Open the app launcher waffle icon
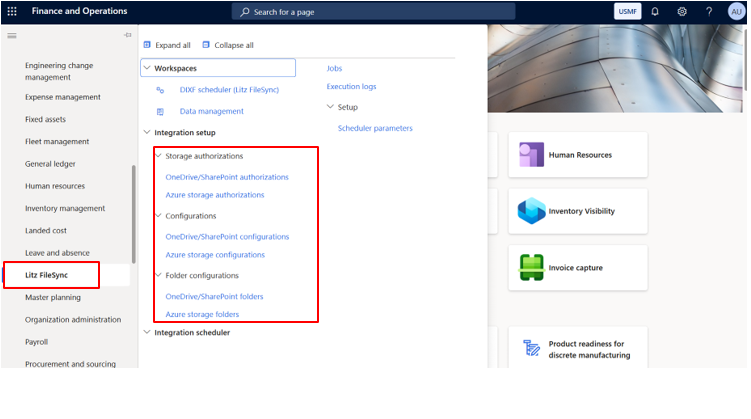 coord(12,11)
